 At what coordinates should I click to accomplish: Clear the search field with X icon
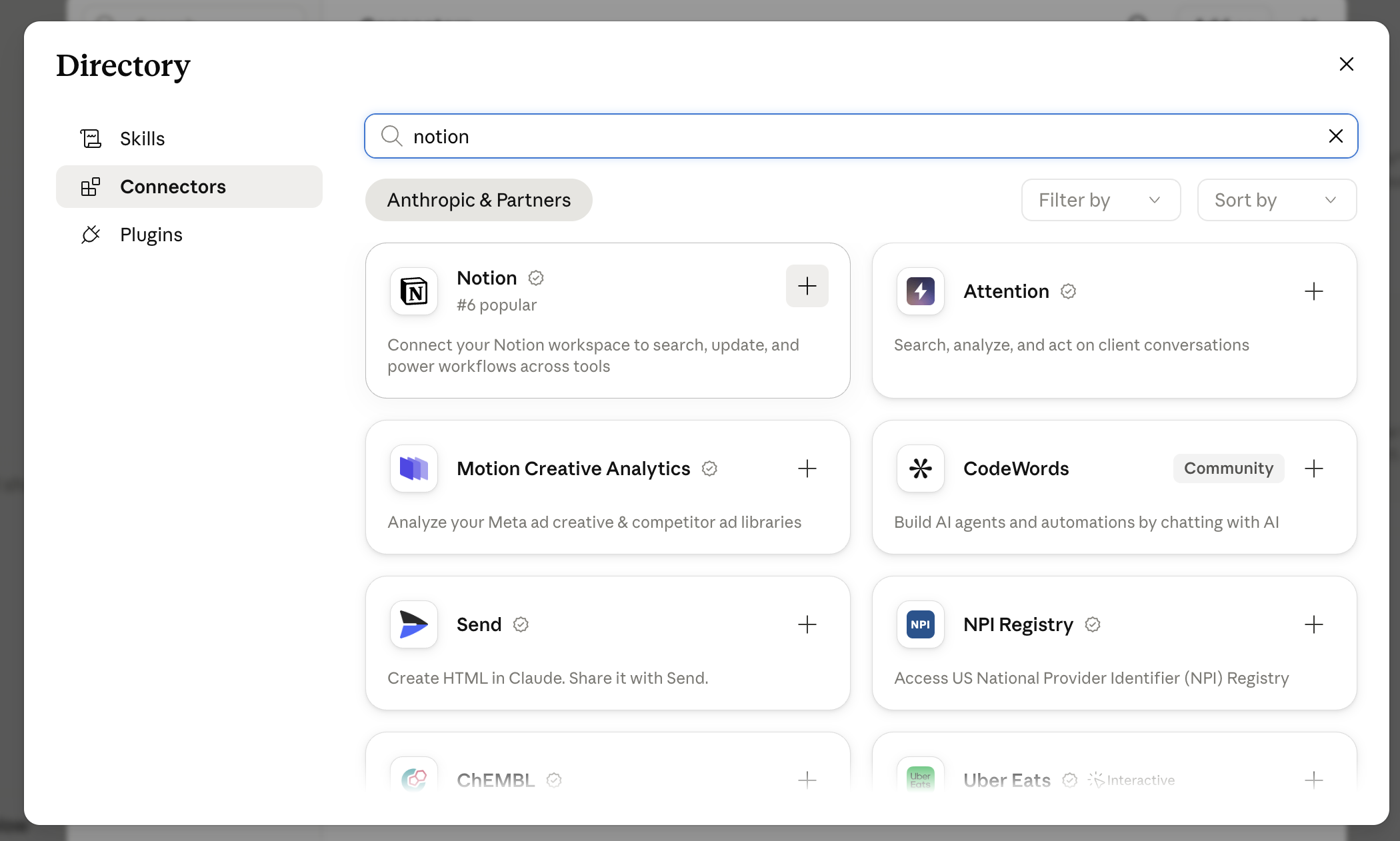pos(1335,136)
